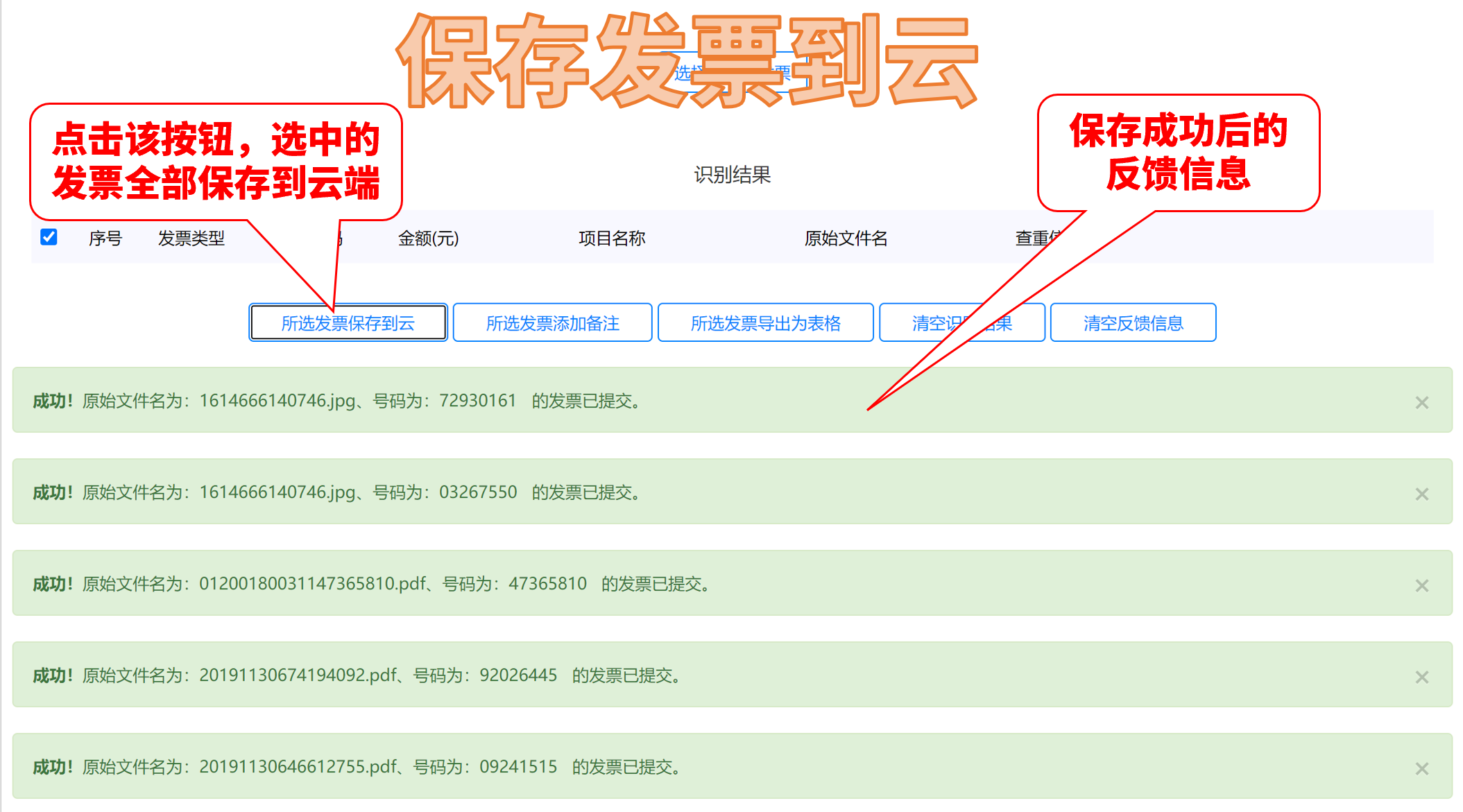Click 清空反馈信息 button
The width and height of the screenshot is (1463, 812).
point(1133,323)
